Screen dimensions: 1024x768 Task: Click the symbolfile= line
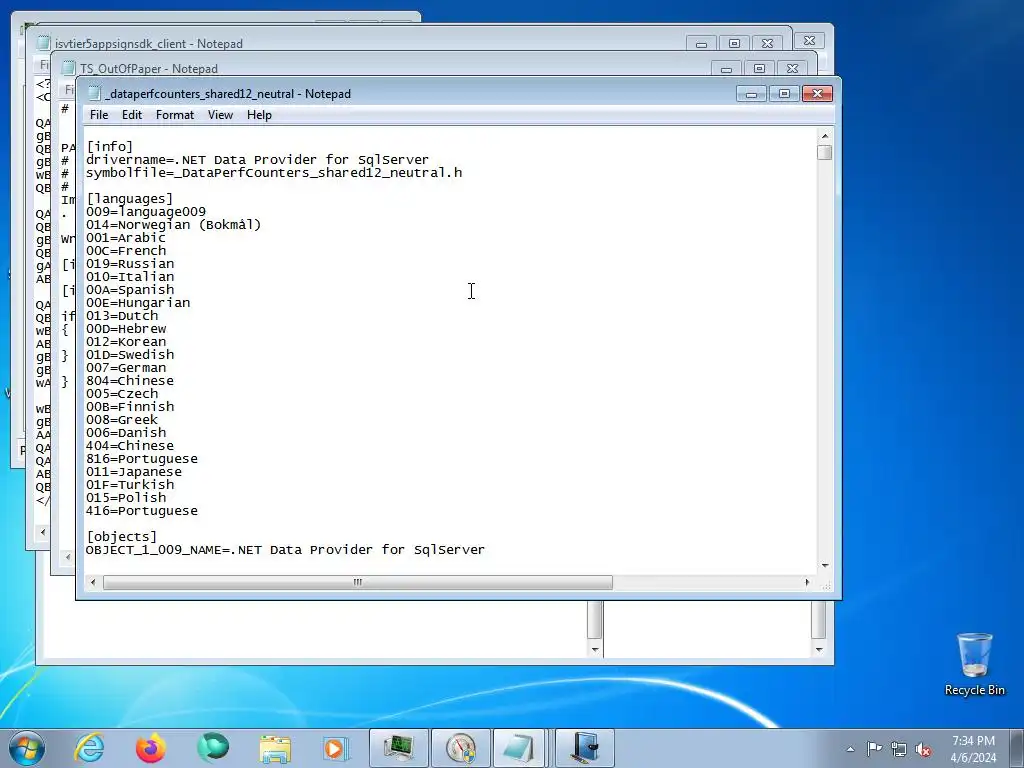point(274,172)
